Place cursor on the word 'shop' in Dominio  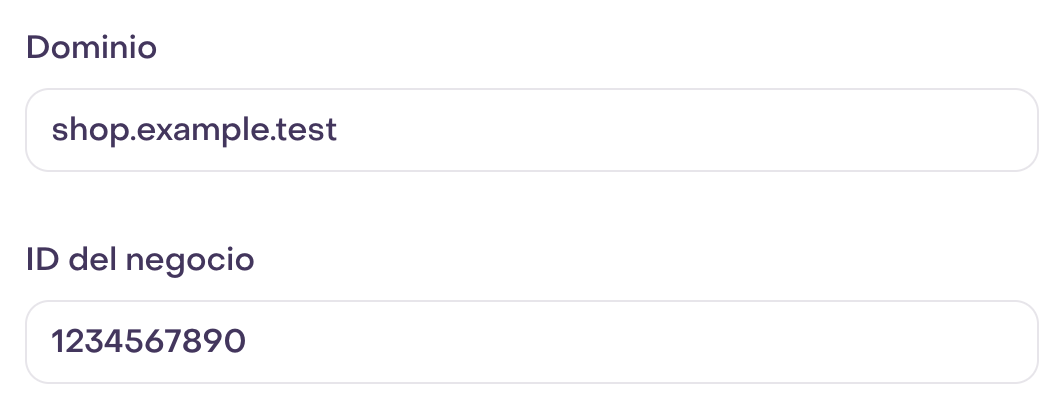point(90,130)
